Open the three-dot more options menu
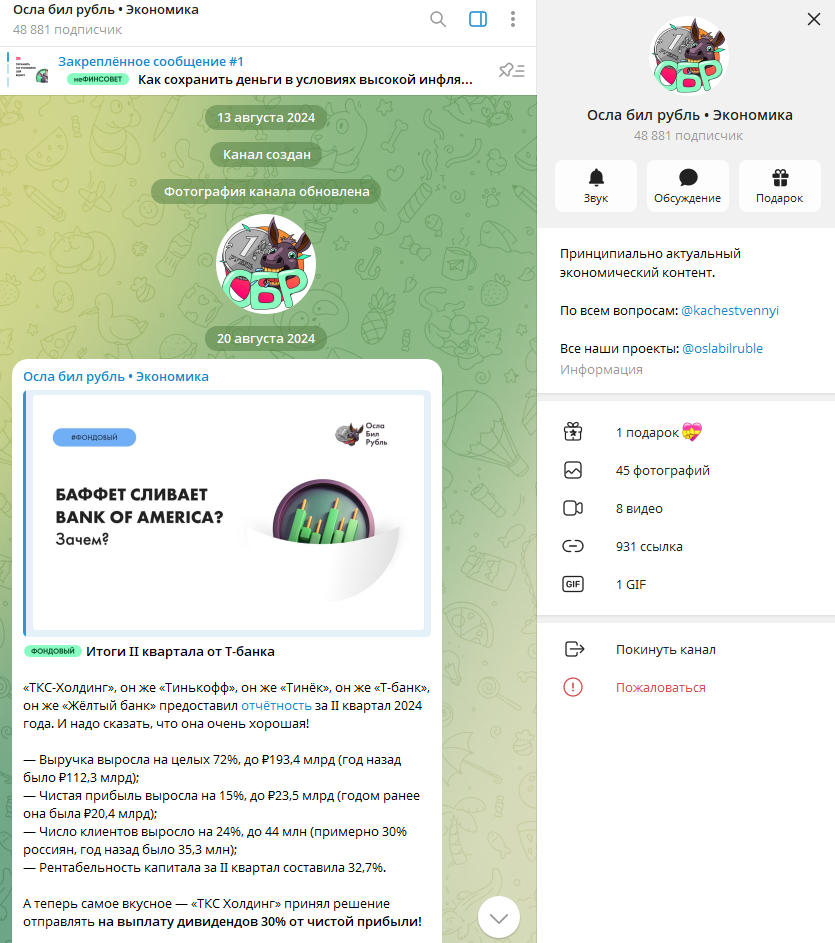Screen dimensions: 835x943 click(513, 19)
